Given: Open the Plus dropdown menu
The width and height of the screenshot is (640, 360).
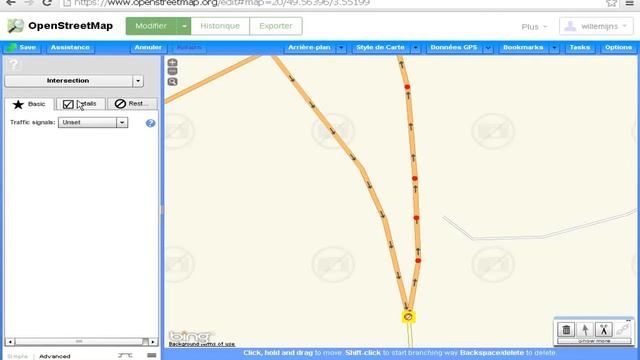Looking at the screenshot, I should coord(534,27).
